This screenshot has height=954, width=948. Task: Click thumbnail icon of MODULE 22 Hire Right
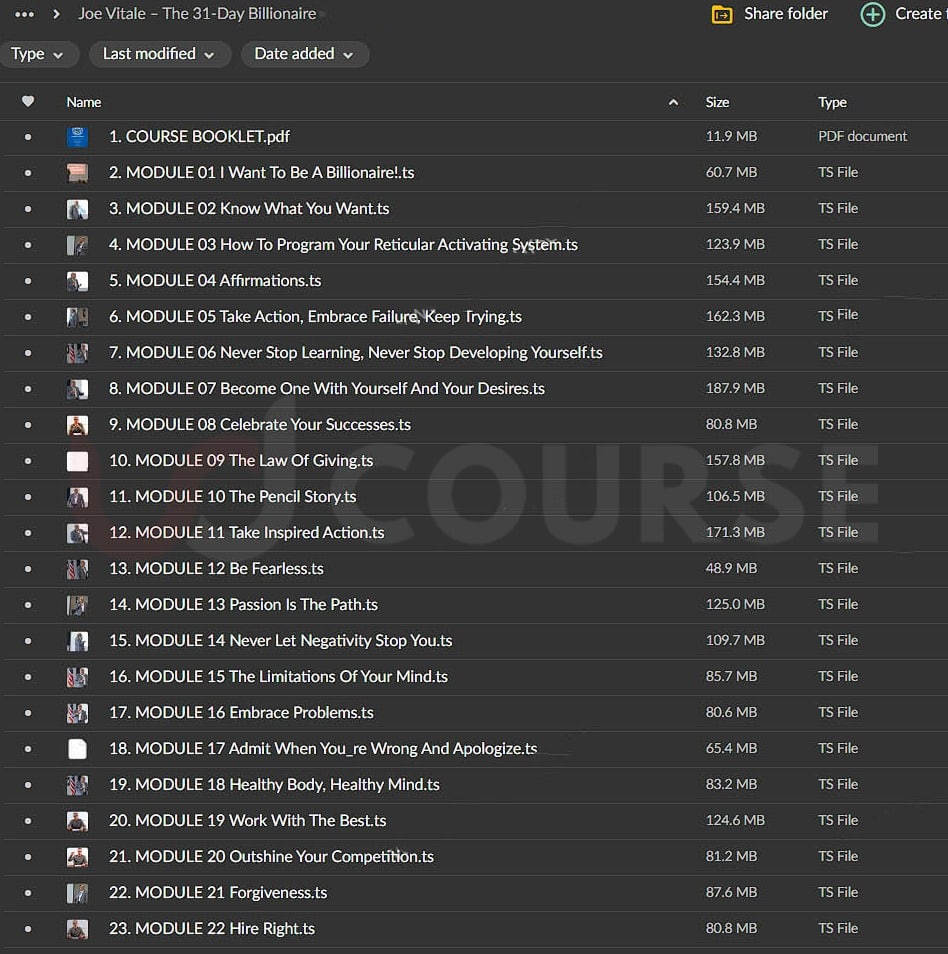77,929
